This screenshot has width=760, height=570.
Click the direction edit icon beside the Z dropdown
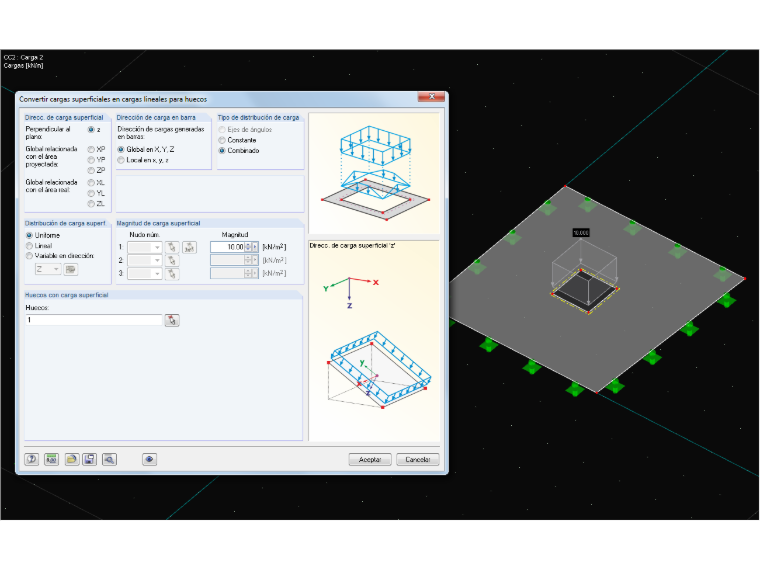click(x=71, y=269)
